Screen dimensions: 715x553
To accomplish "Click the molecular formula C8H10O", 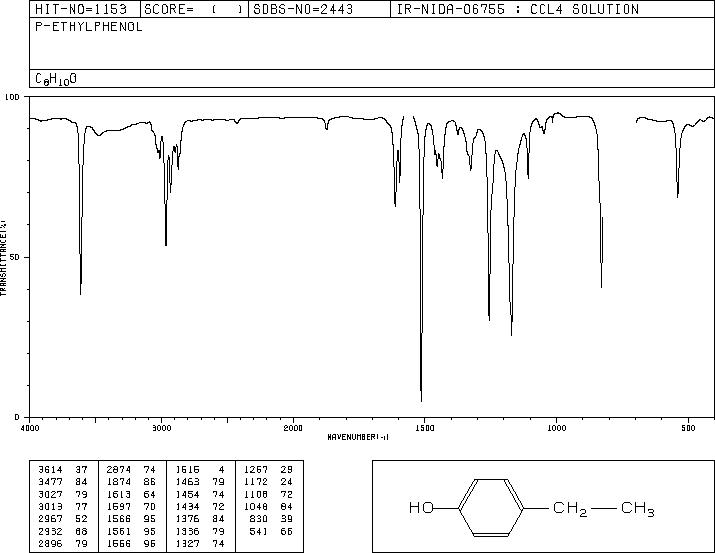I will pos(56,79).
